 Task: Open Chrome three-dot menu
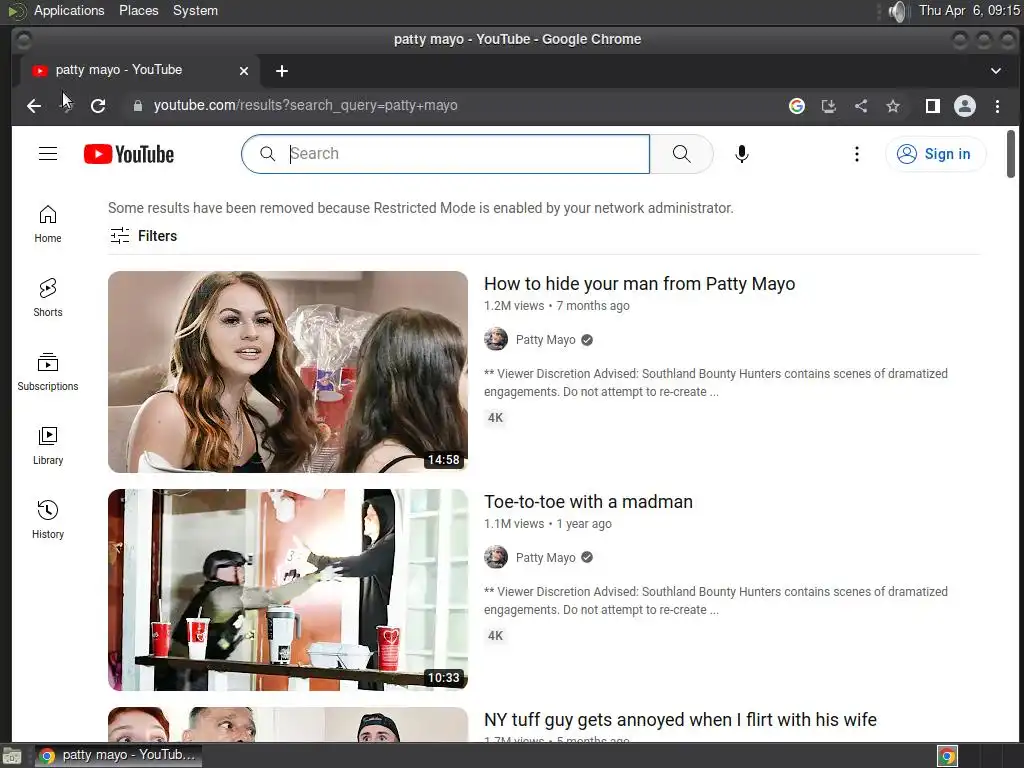coord(997,106)
